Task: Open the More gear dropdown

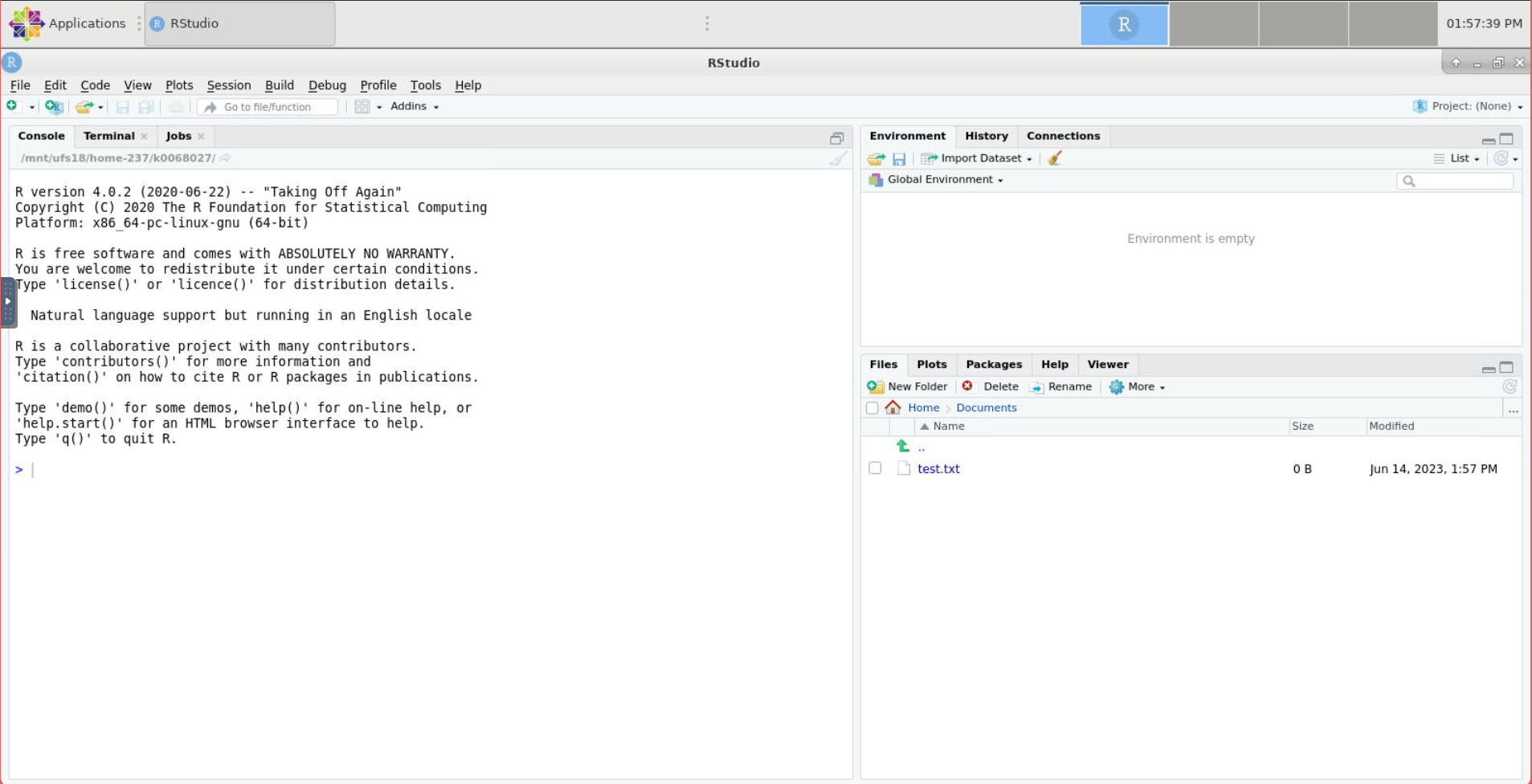Action: (x=1137, y=386)
